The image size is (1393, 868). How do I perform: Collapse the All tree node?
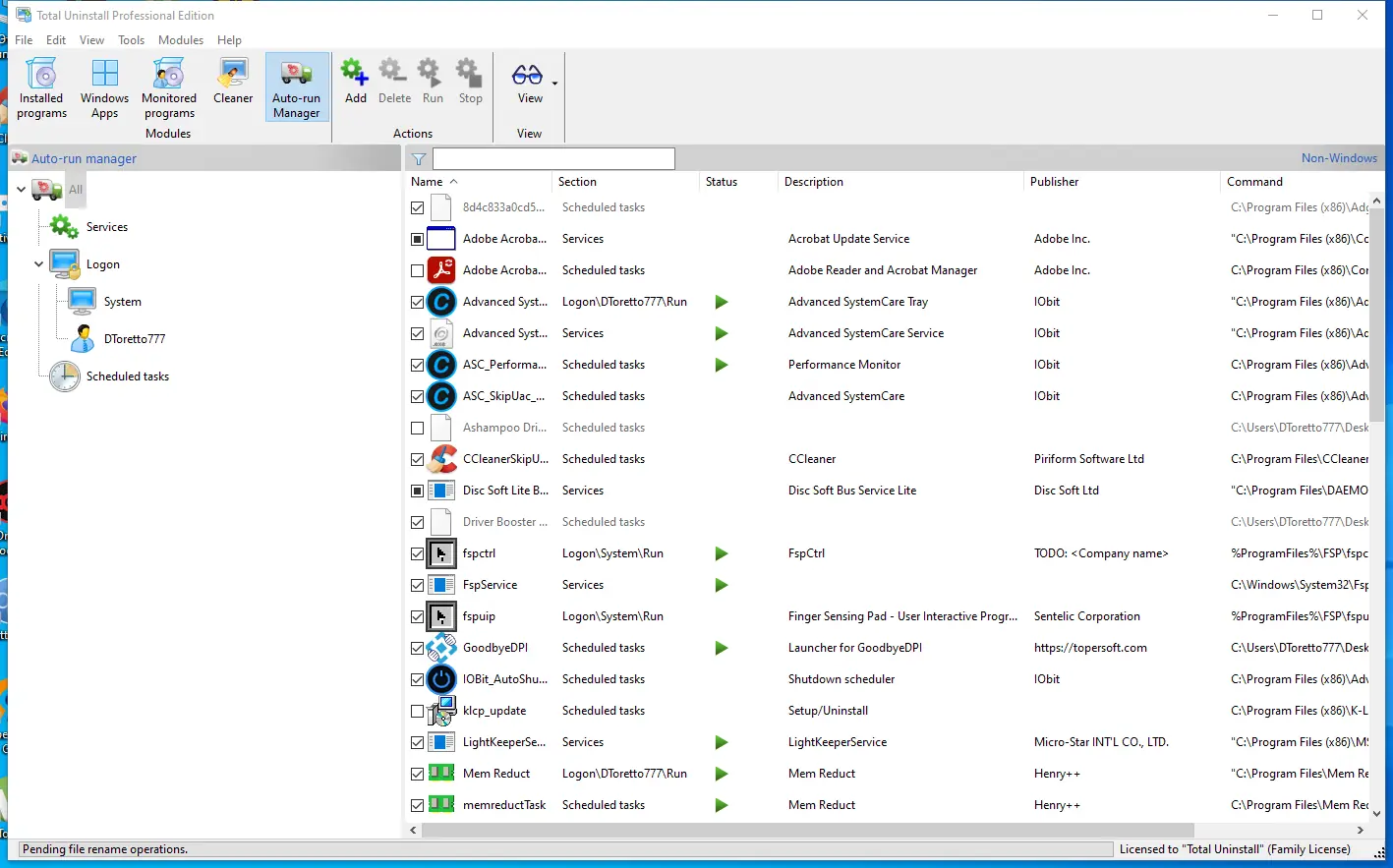[x=21, y=190]
